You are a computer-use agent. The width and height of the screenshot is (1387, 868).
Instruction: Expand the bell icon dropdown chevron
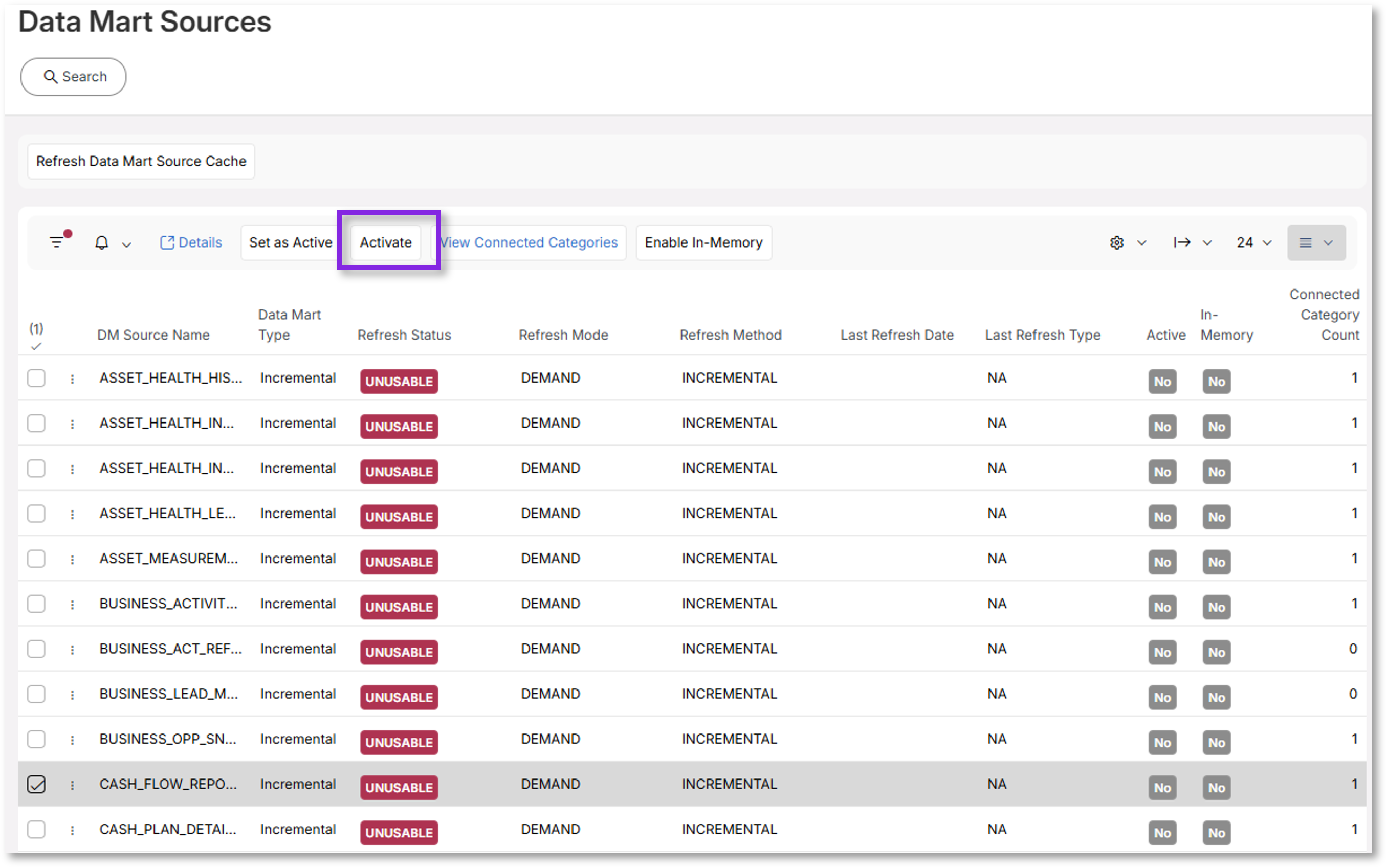pos(127,244)
